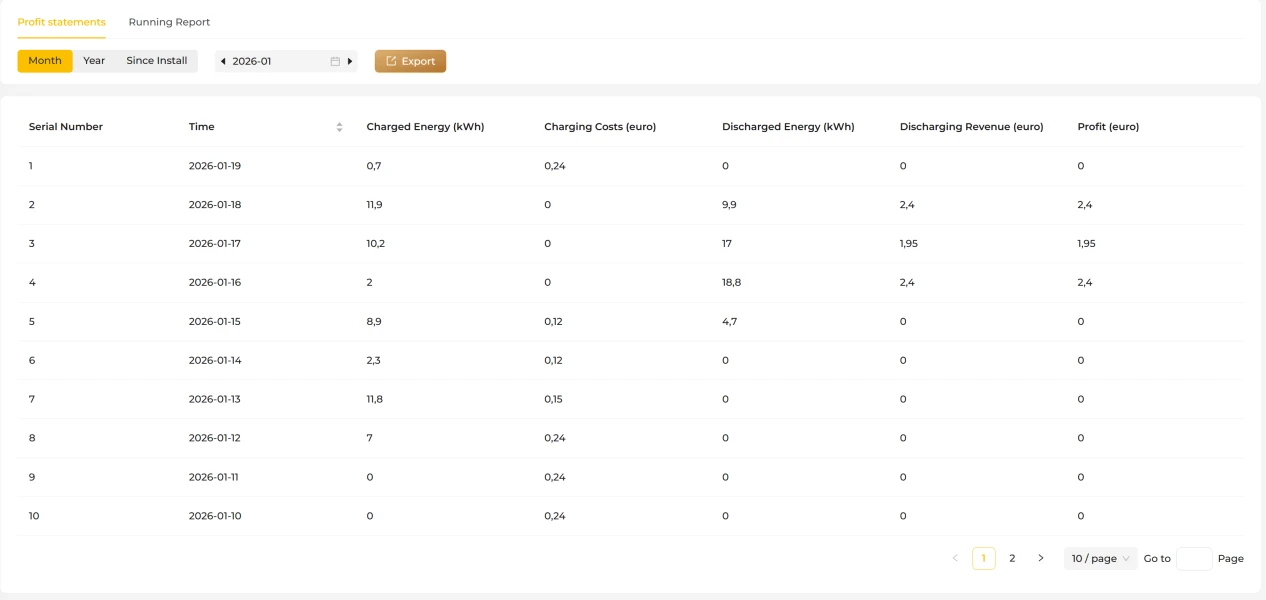Select the 2026-01-14 date cell

pyautogui.click(x=215, y=360)
